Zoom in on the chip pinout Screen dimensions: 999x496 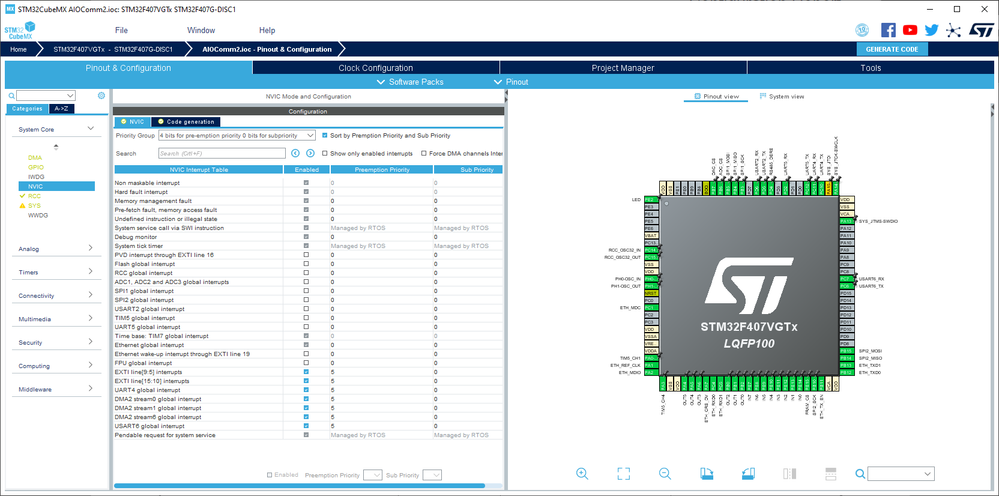point(582,473)
